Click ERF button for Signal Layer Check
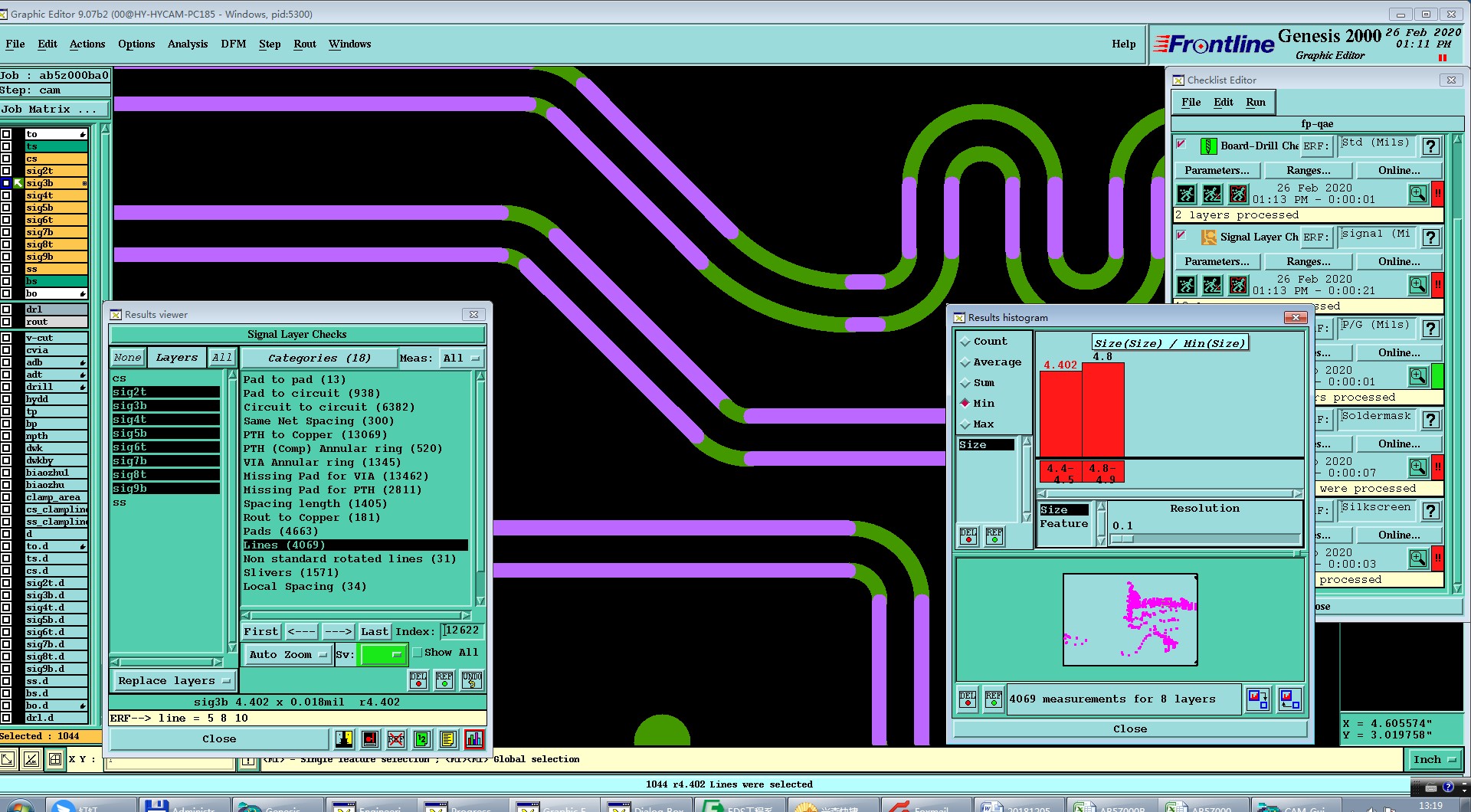Viewport: 1471px width, 812px height. tap(1315, 237)
